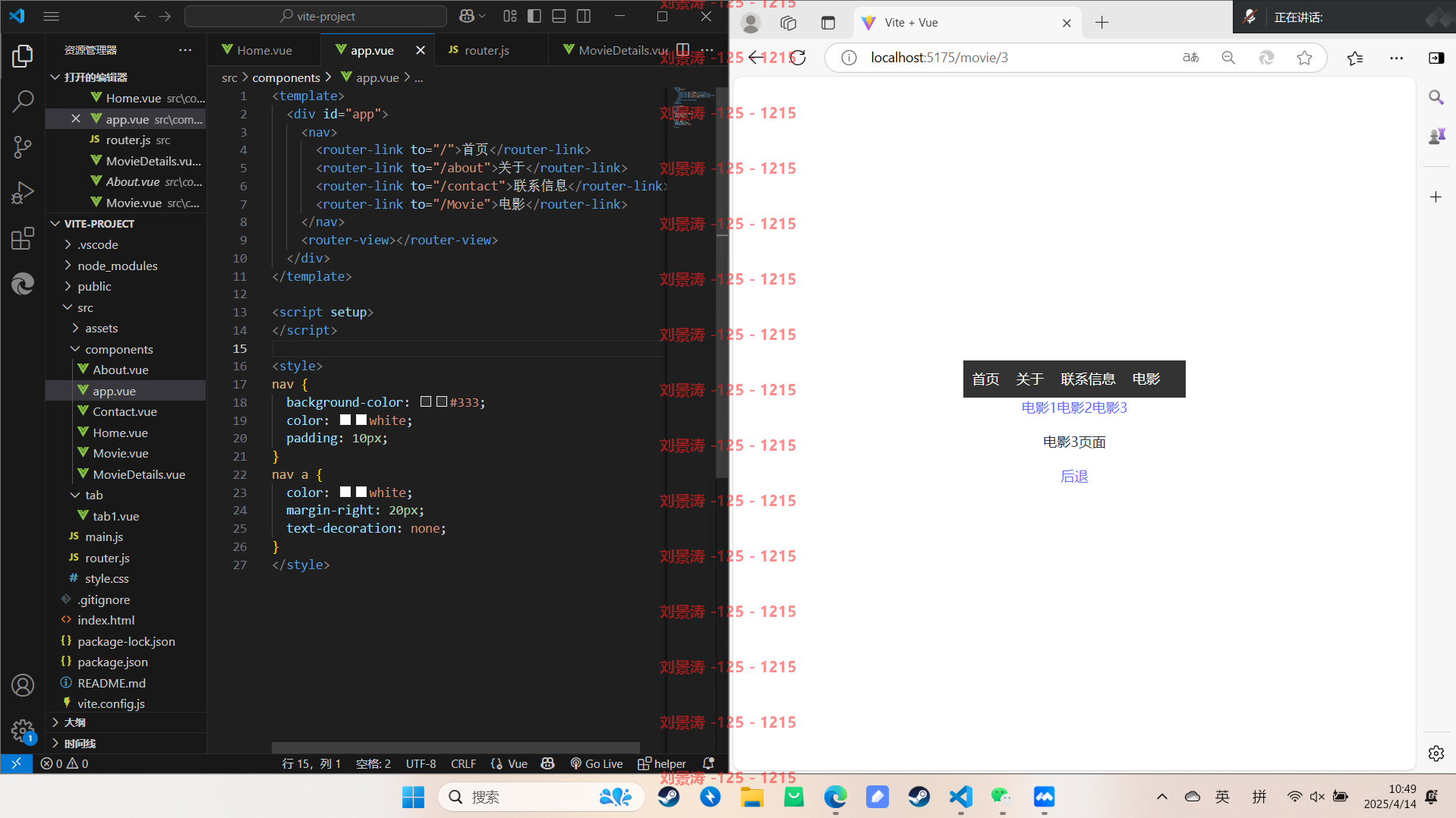The width and height of the screenshot is (1456, 818).
Task: Click the 关于 nav link in browser
Action: pyautogui.click(x=1029, y=379)
